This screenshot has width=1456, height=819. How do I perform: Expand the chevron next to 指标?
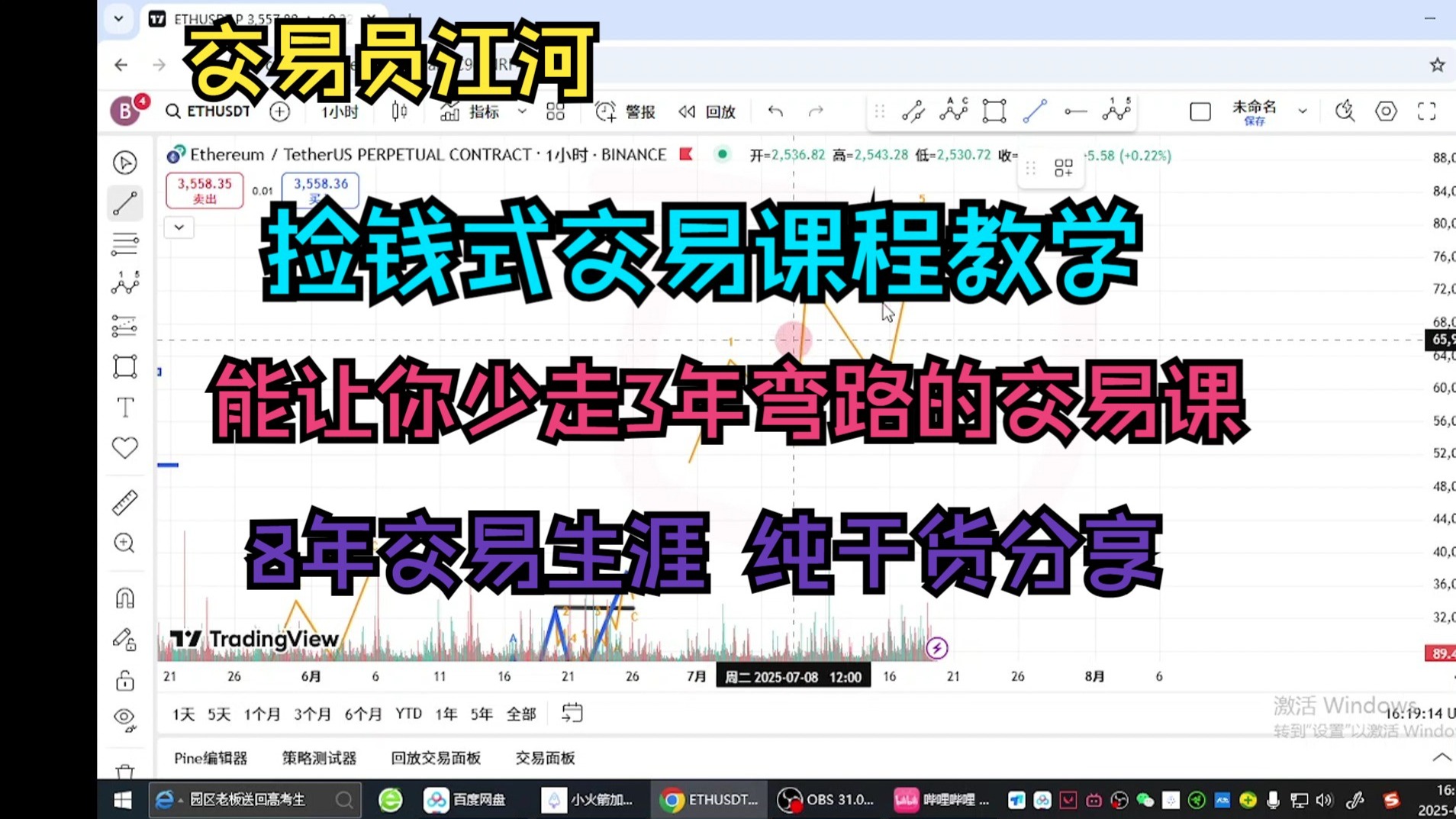click(522, 111)
